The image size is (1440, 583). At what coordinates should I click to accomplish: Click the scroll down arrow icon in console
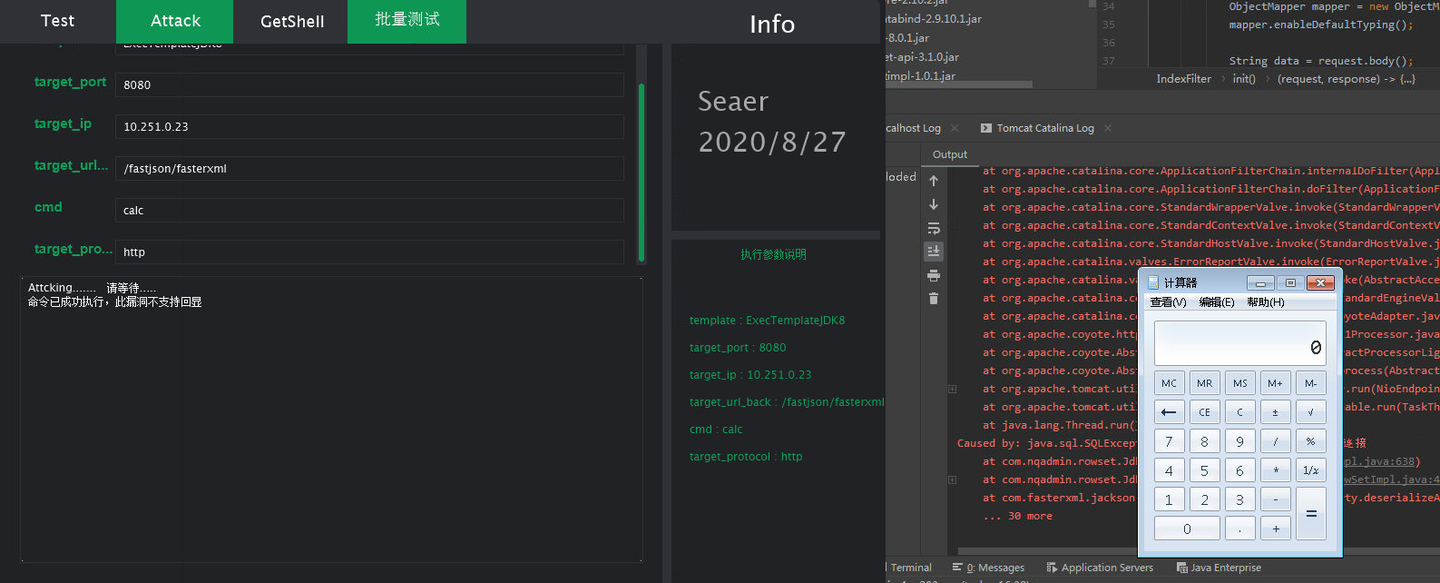click(x=933, y=205)
